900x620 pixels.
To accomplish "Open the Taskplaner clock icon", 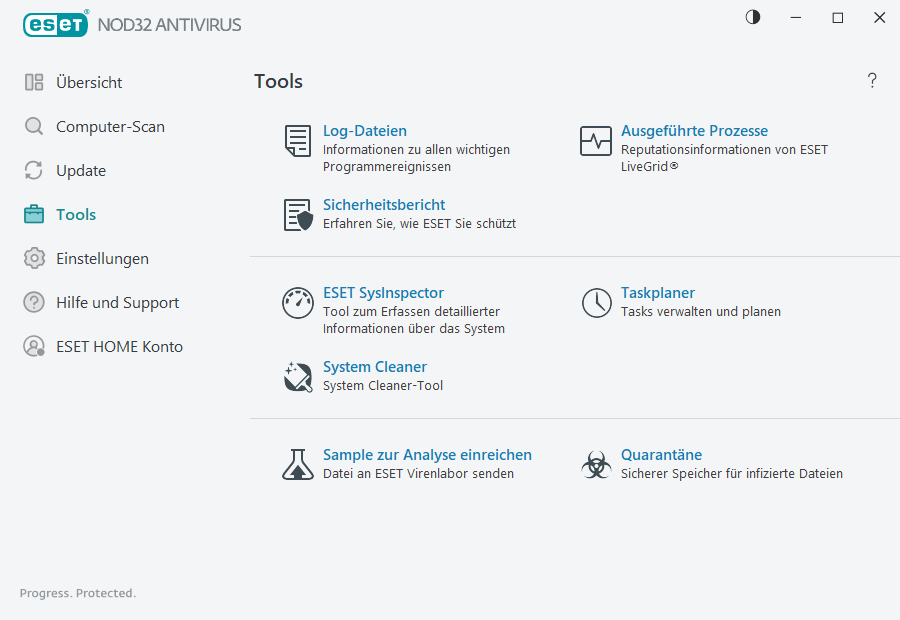I will 596,303.
